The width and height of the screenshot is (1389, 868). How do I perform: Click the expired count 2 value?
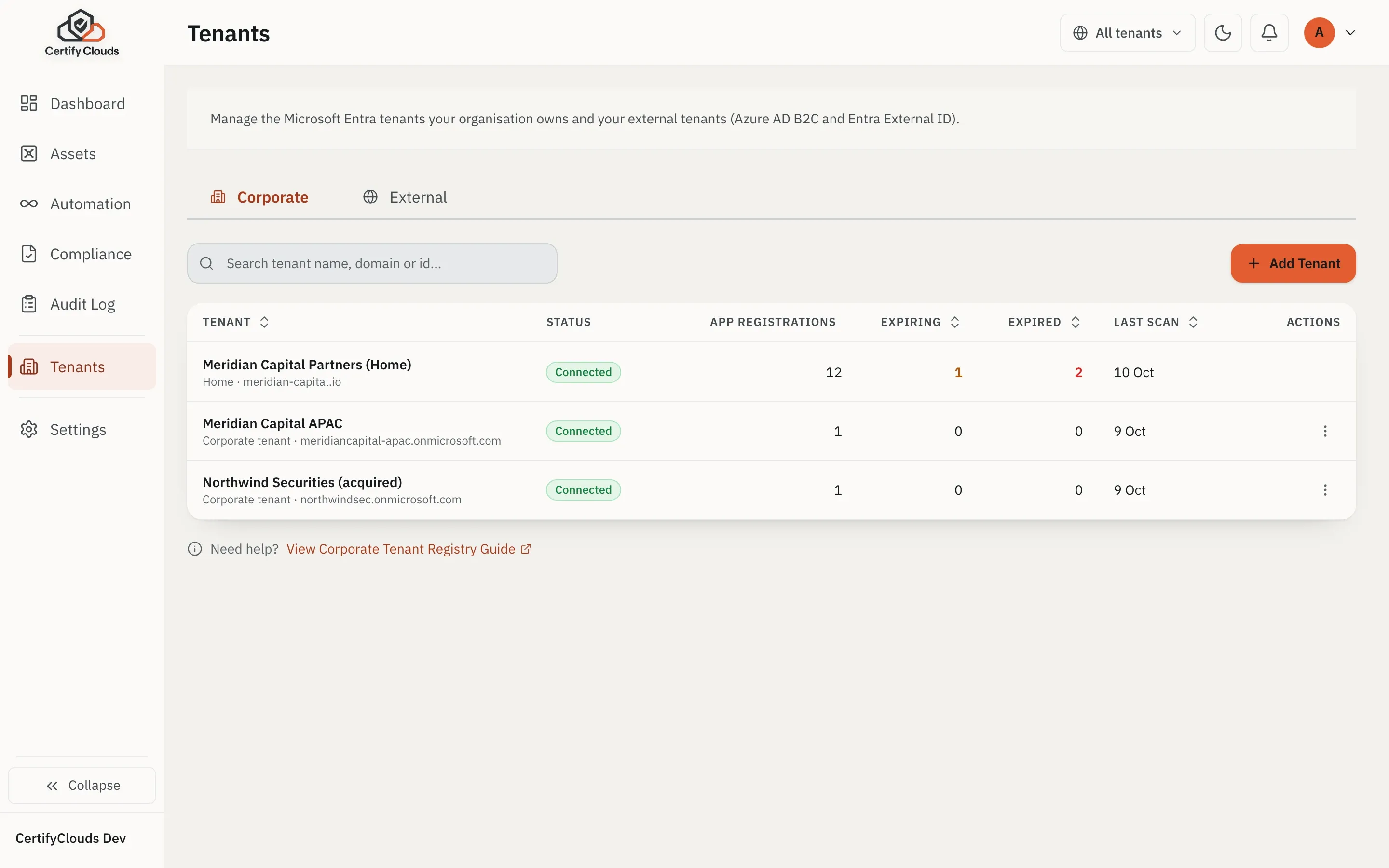pyautogui.click(x=1078, y=373)
